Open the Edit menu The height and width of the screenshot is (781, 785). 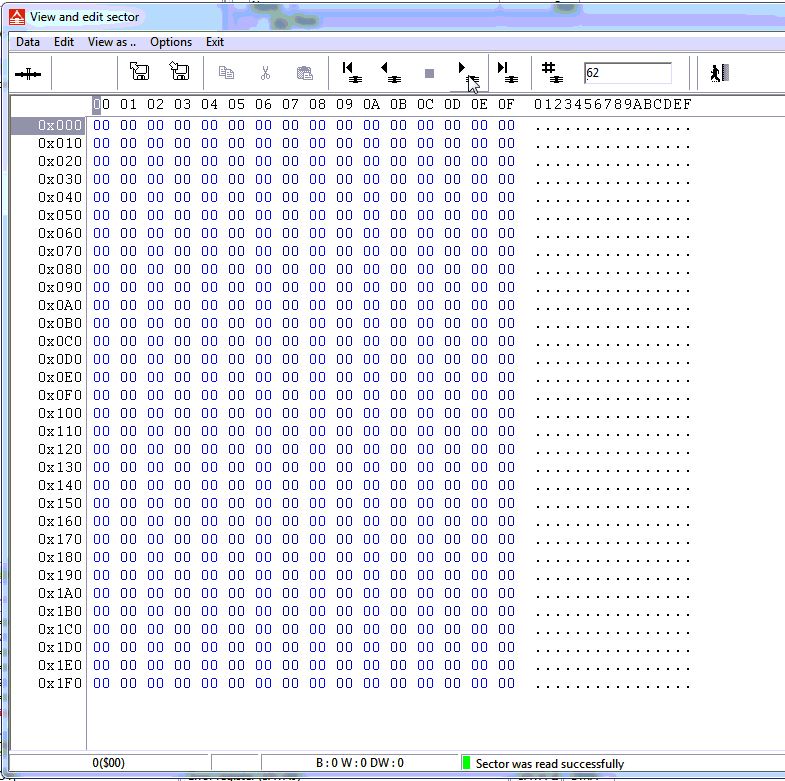point(64,42)
